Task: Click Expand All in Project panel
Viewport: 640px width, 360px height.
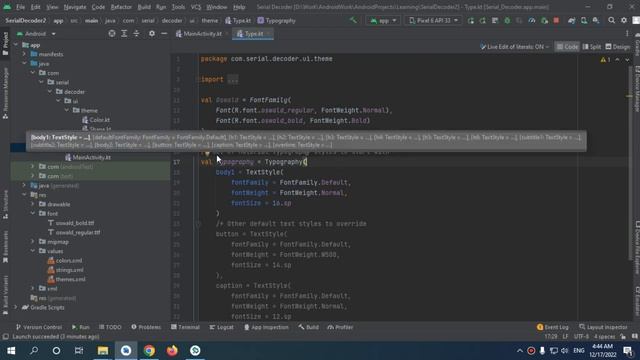Action: (x=124, y=34)
